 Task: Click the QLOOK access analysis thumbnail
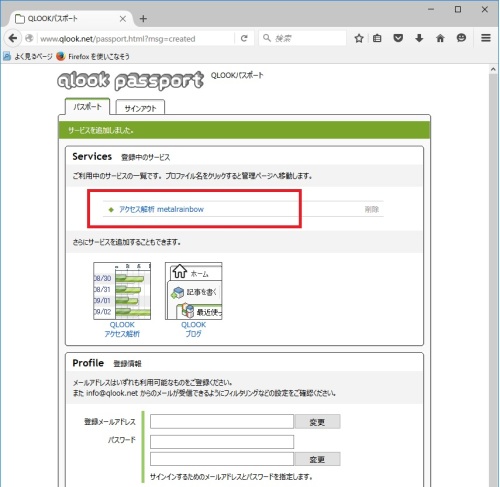click(122, 291)
